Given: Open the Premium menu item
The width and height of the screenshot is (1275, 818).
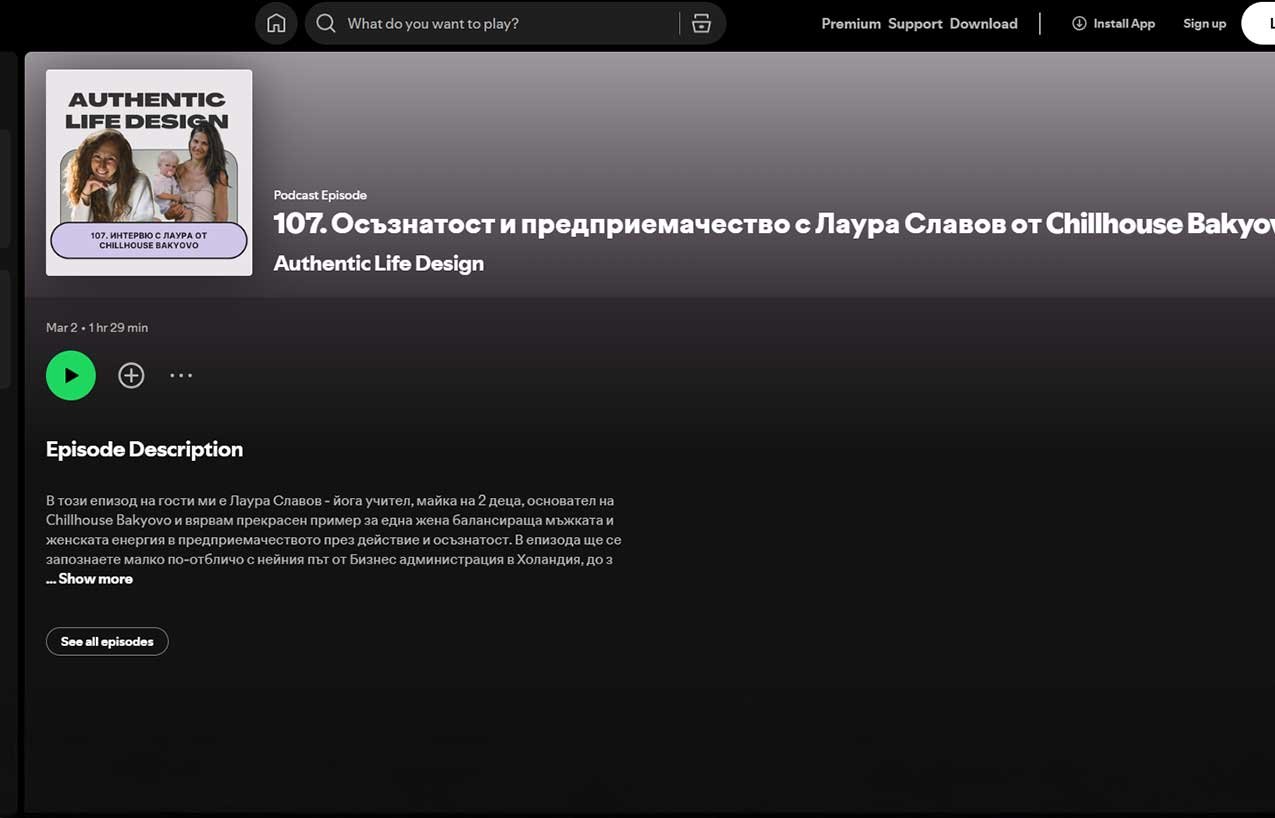Looking at the screenshot, I should pyautogui.click(x=850, y=23).
